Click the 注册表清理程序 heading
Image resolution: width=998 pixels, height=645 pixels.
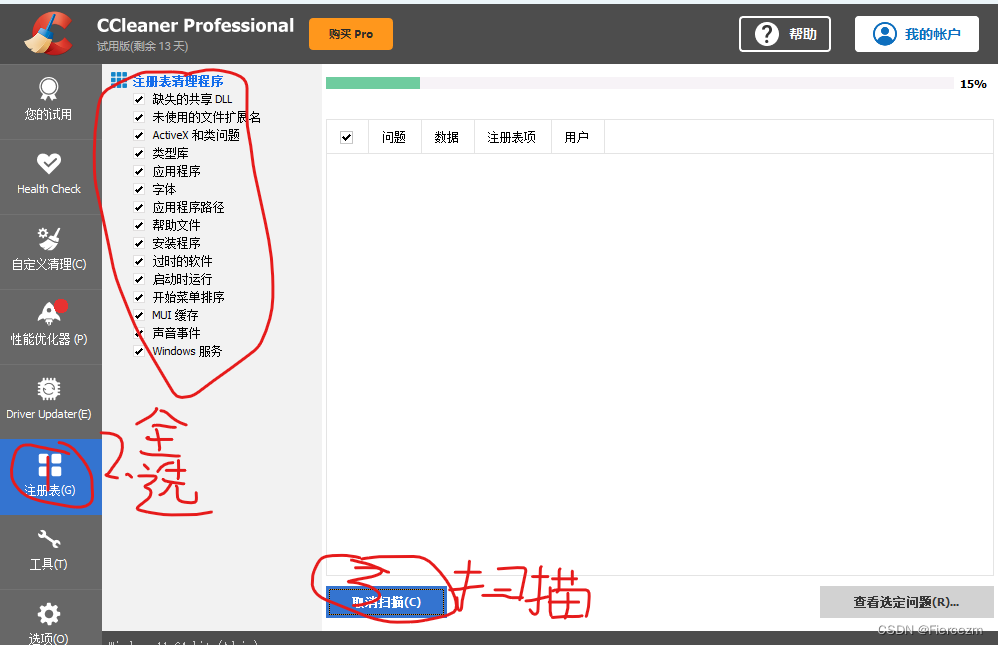178,81
